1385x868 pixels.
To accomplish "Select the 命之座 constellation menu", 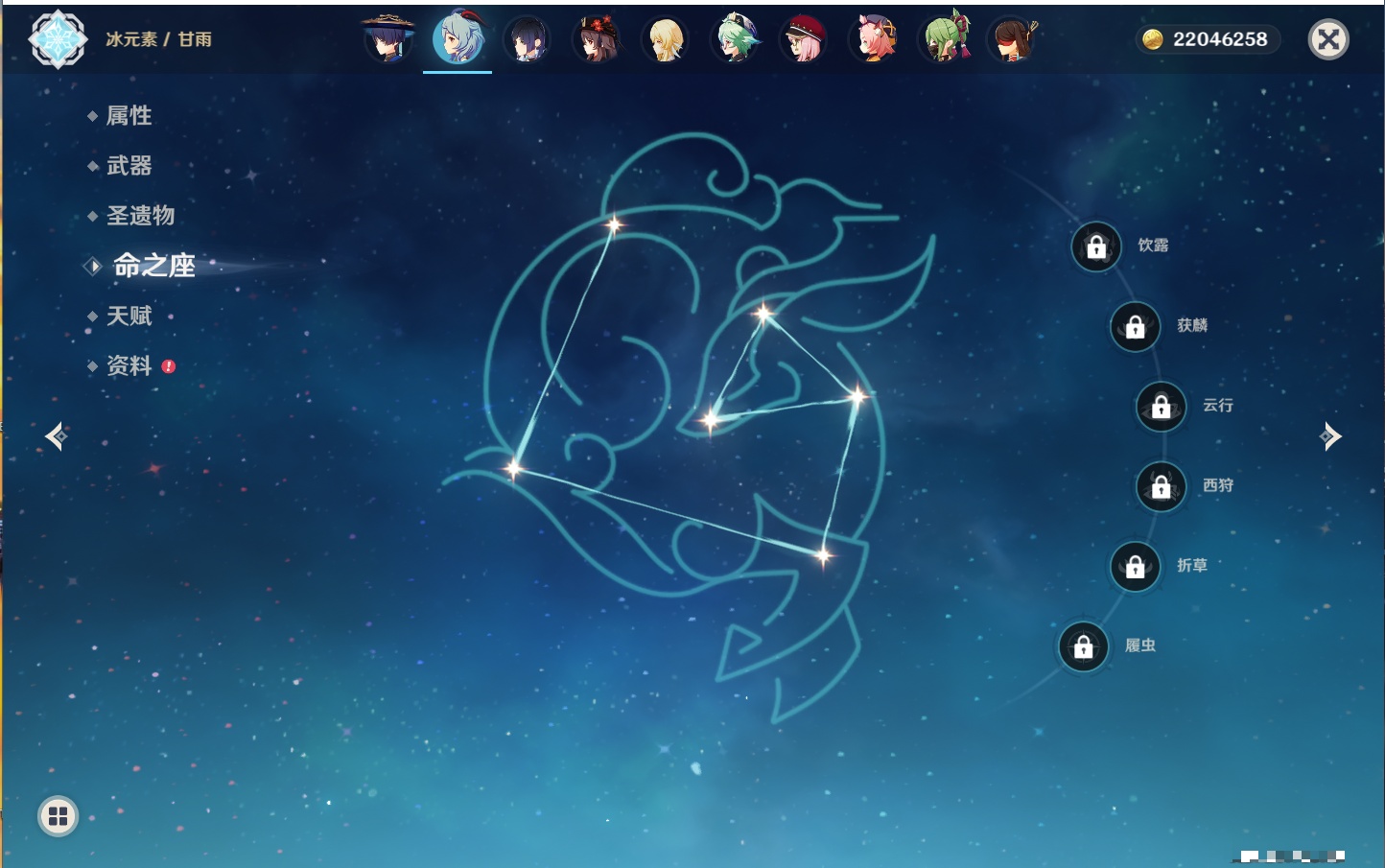I will click(x=153, y=266).
